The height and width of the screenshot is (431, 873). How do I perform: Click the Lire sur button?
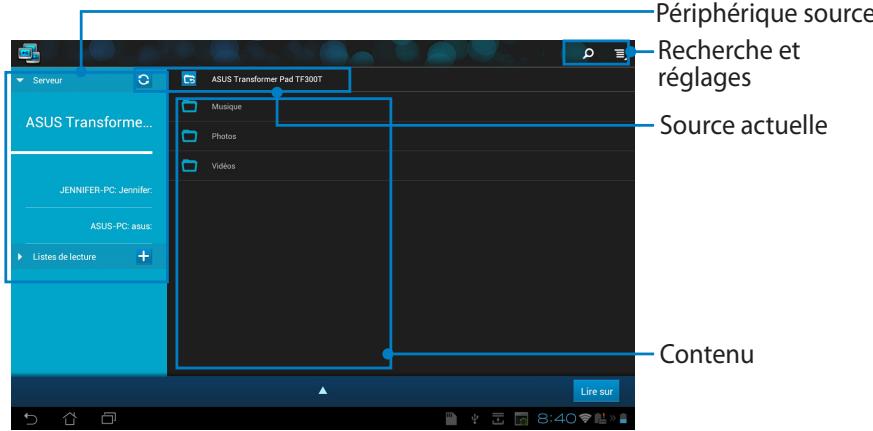[x=596, y=391]
